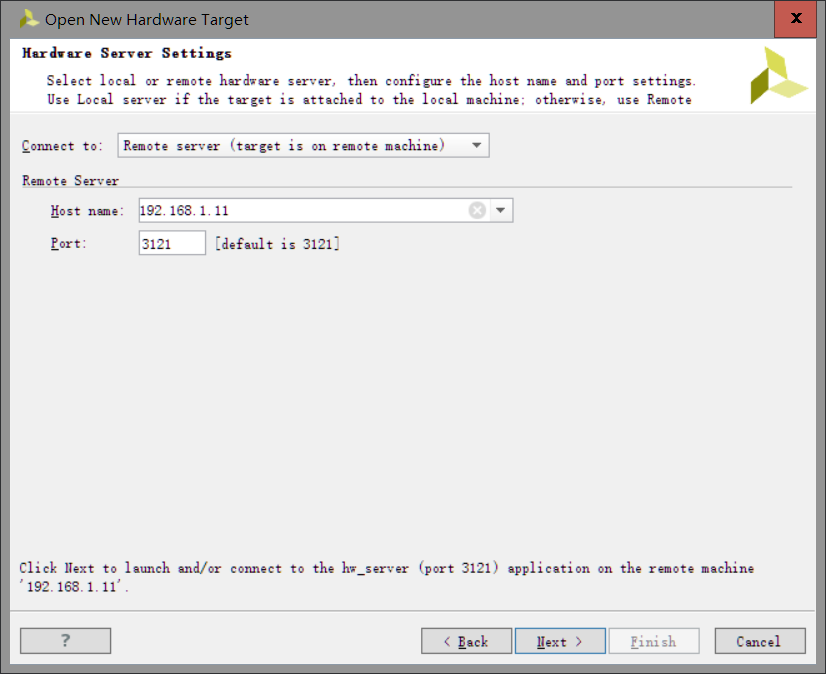Select the Port input field
Screen dimensions: 826x674
(x=171, y=243)
